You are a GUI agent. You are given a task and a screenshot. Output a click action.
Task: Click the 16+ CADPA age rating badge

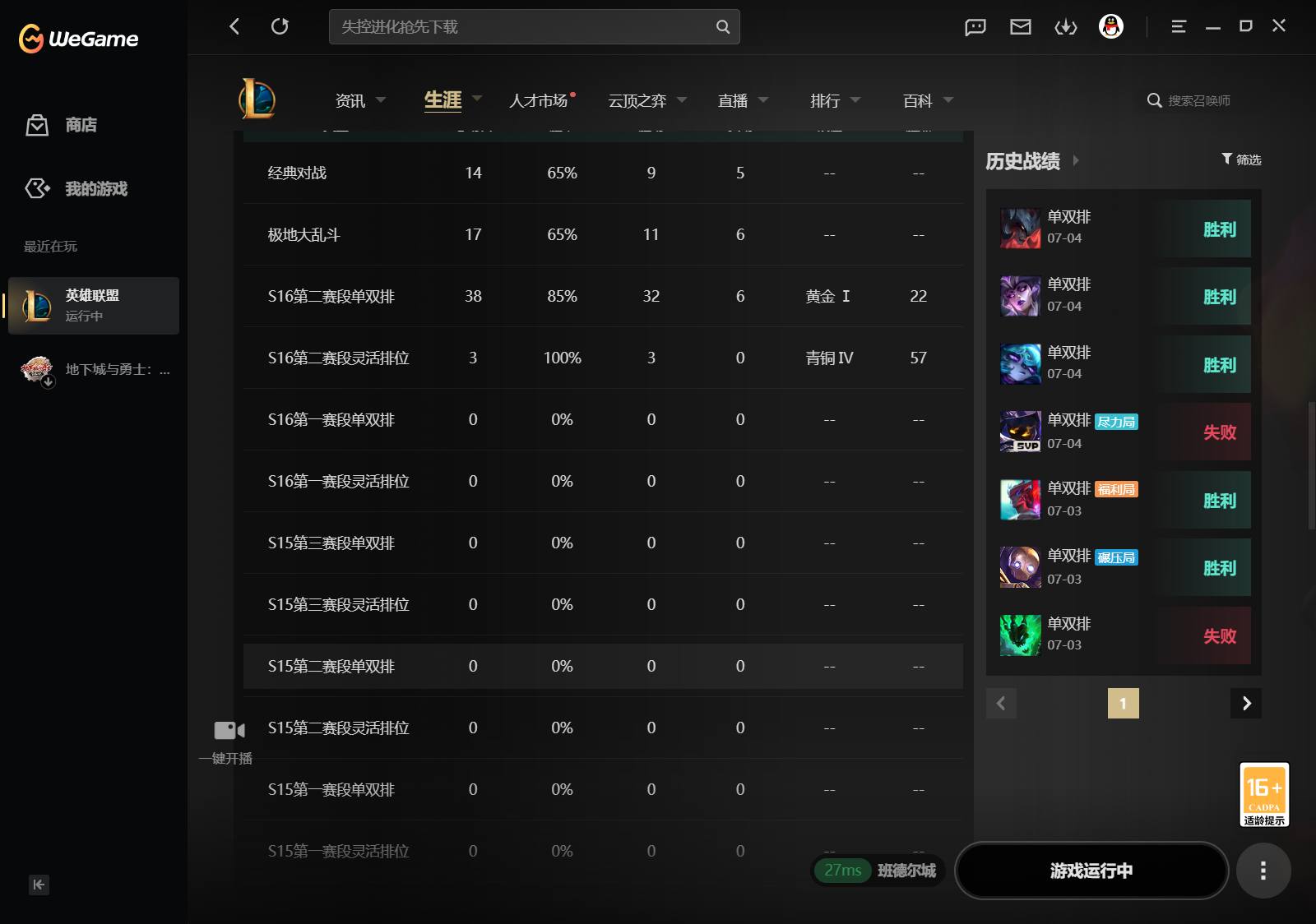pyautogui.click(x=1264, y=794)
